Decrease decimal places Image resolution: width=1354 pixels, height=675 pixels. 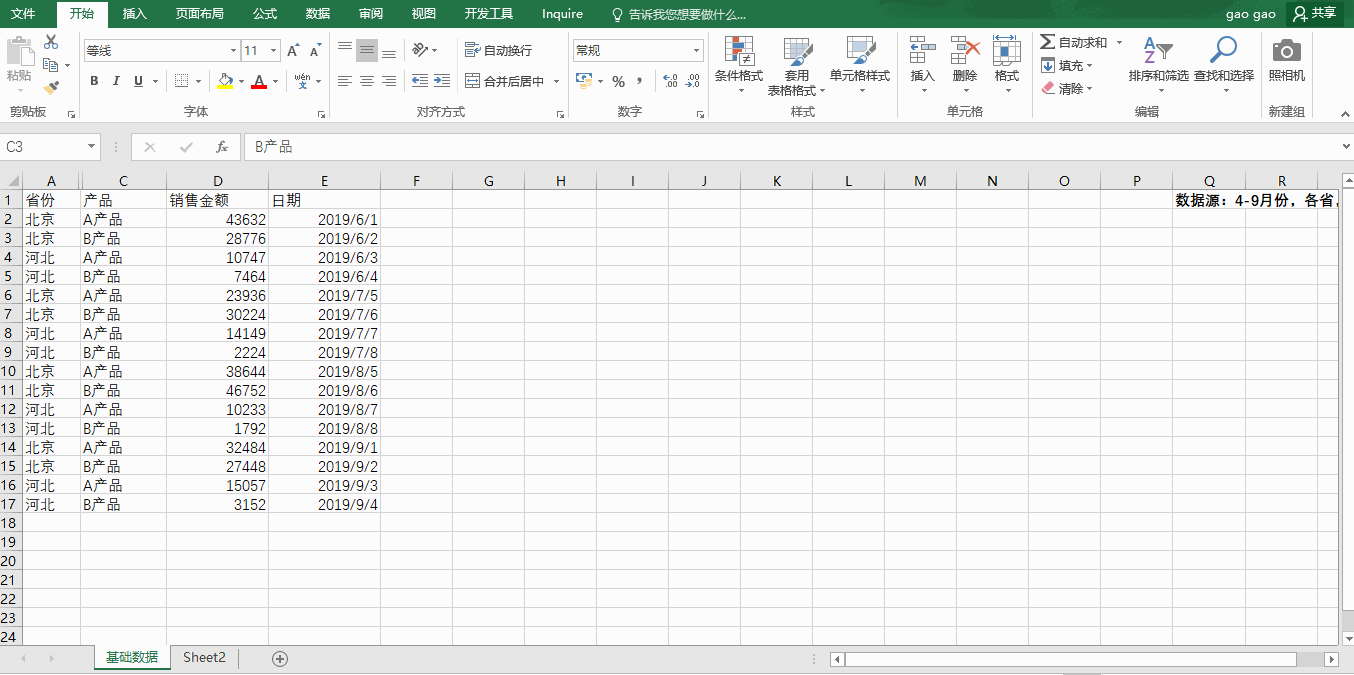692,81
